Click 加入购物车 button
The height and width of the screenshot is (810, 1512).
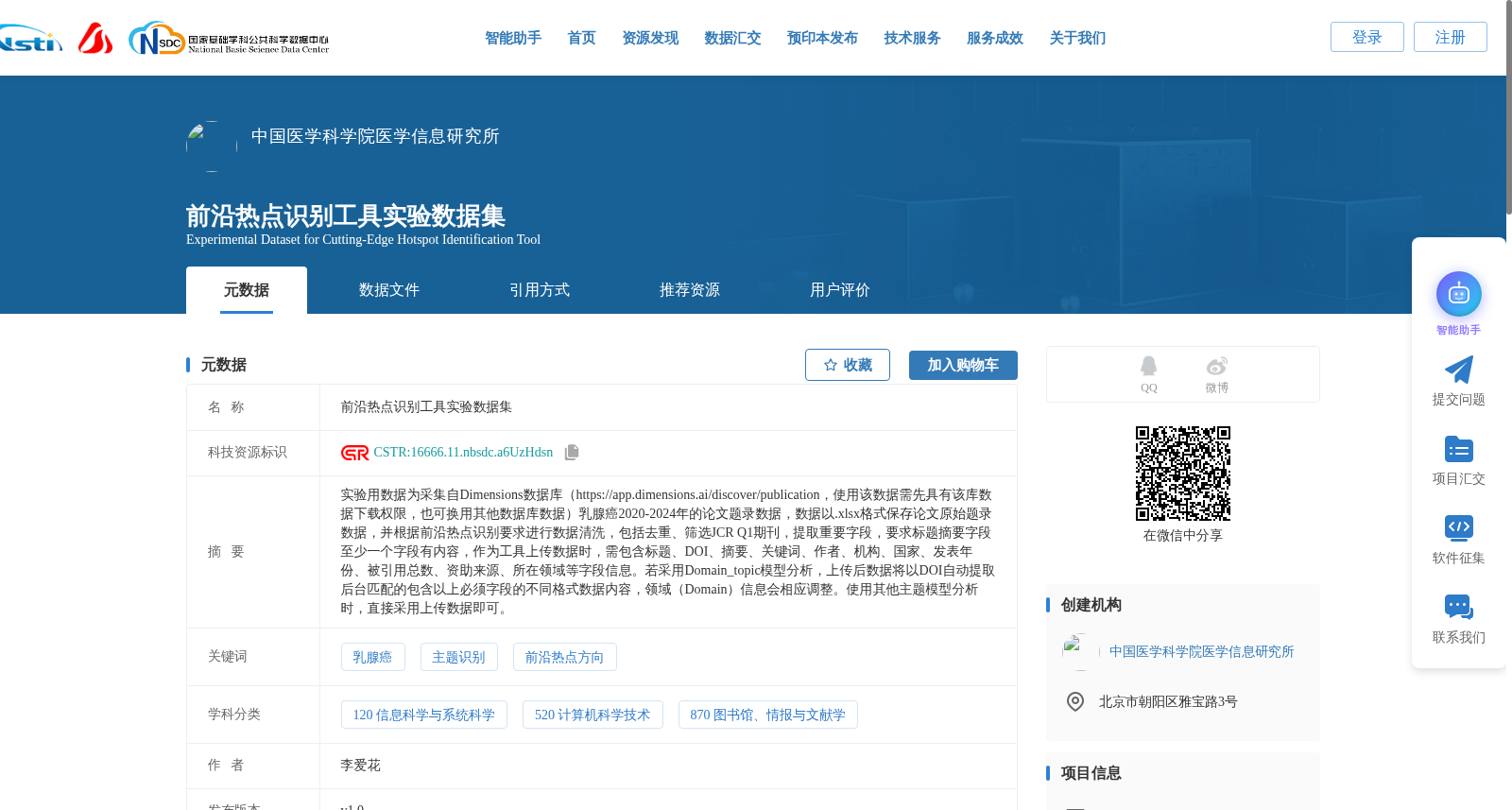963,365
